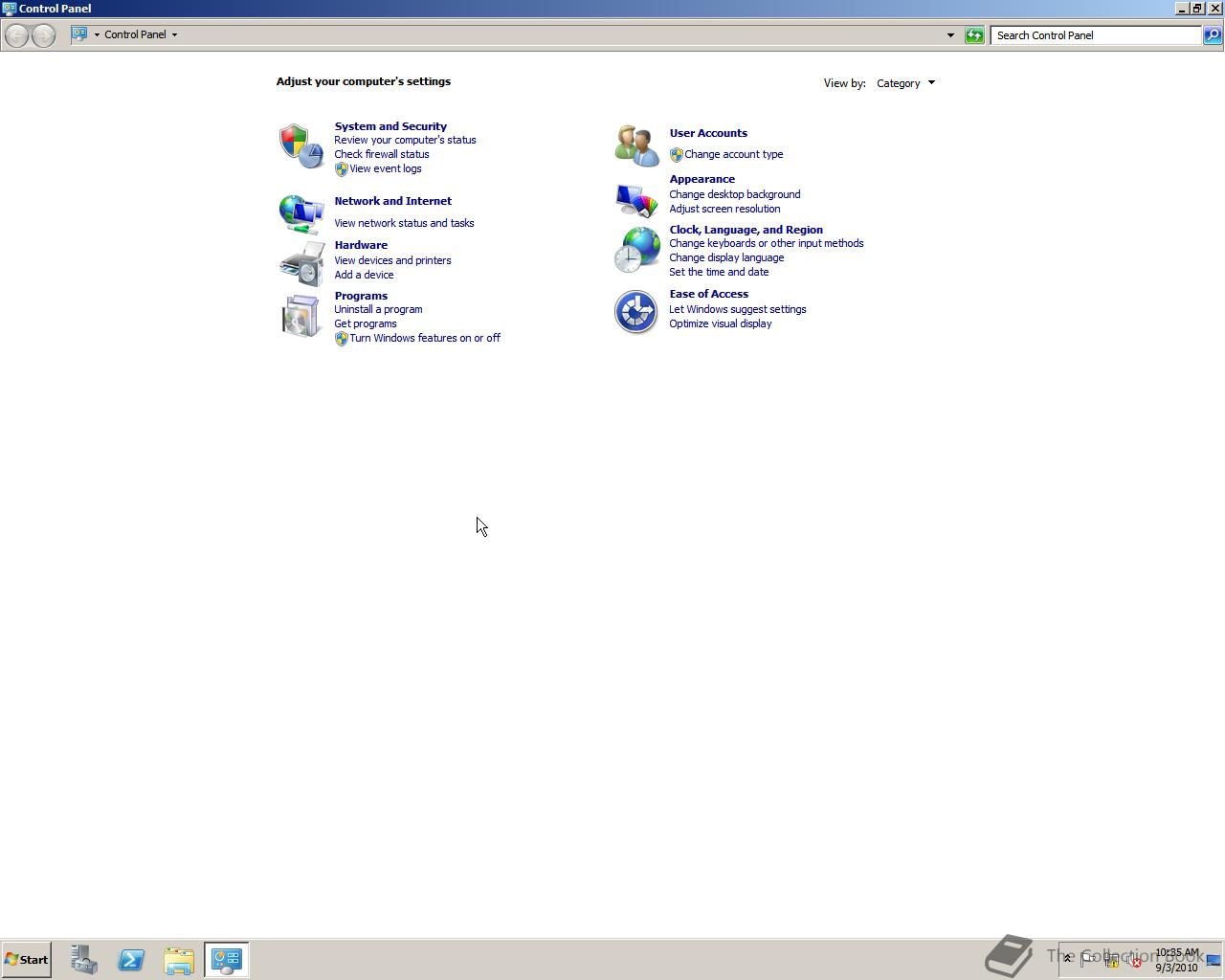
Task: Click Review your computer's status
Action: click(405, 140)
